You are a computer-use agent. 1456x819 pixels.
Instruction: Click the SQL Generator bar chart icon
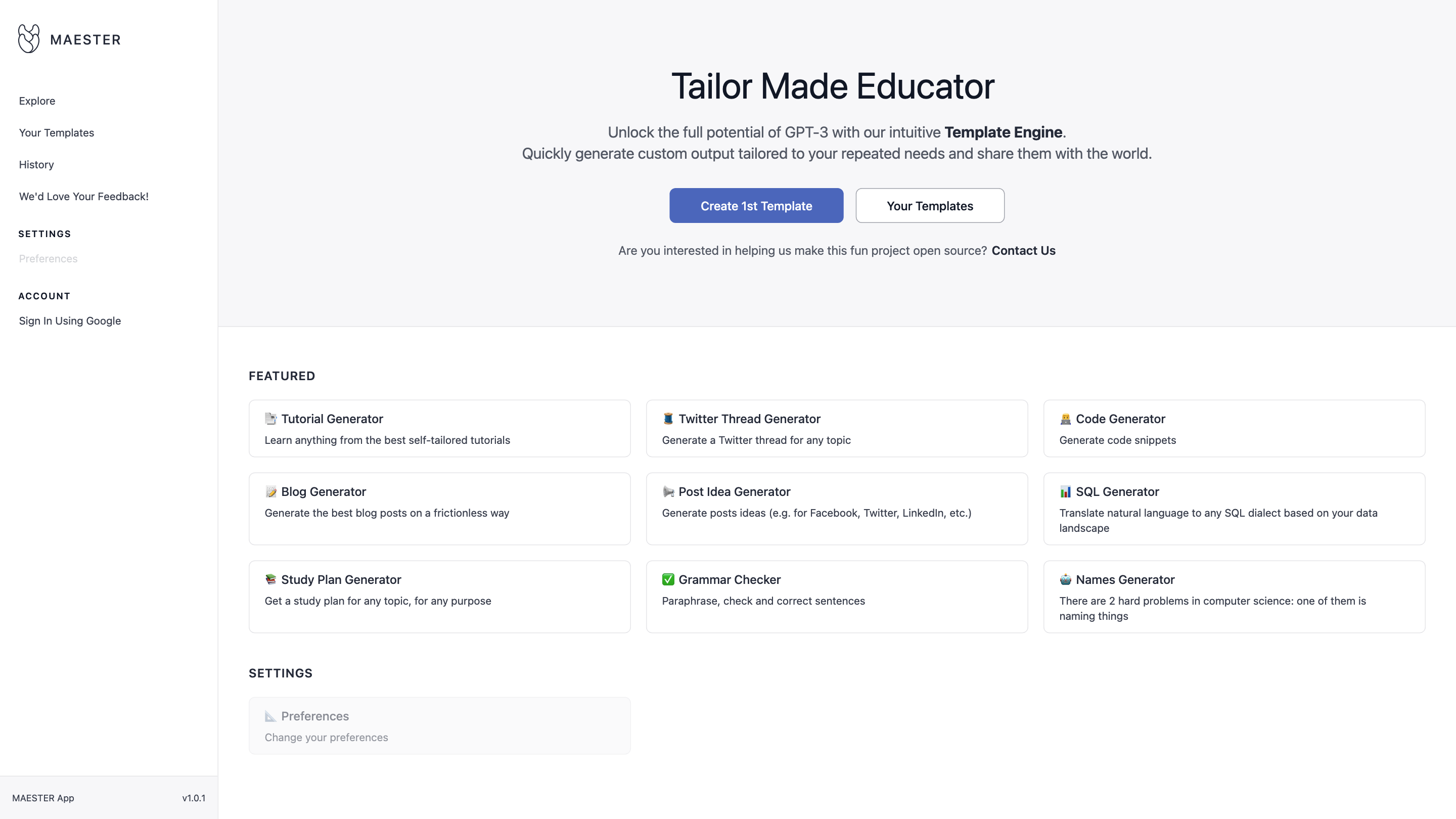[1065, 492]
